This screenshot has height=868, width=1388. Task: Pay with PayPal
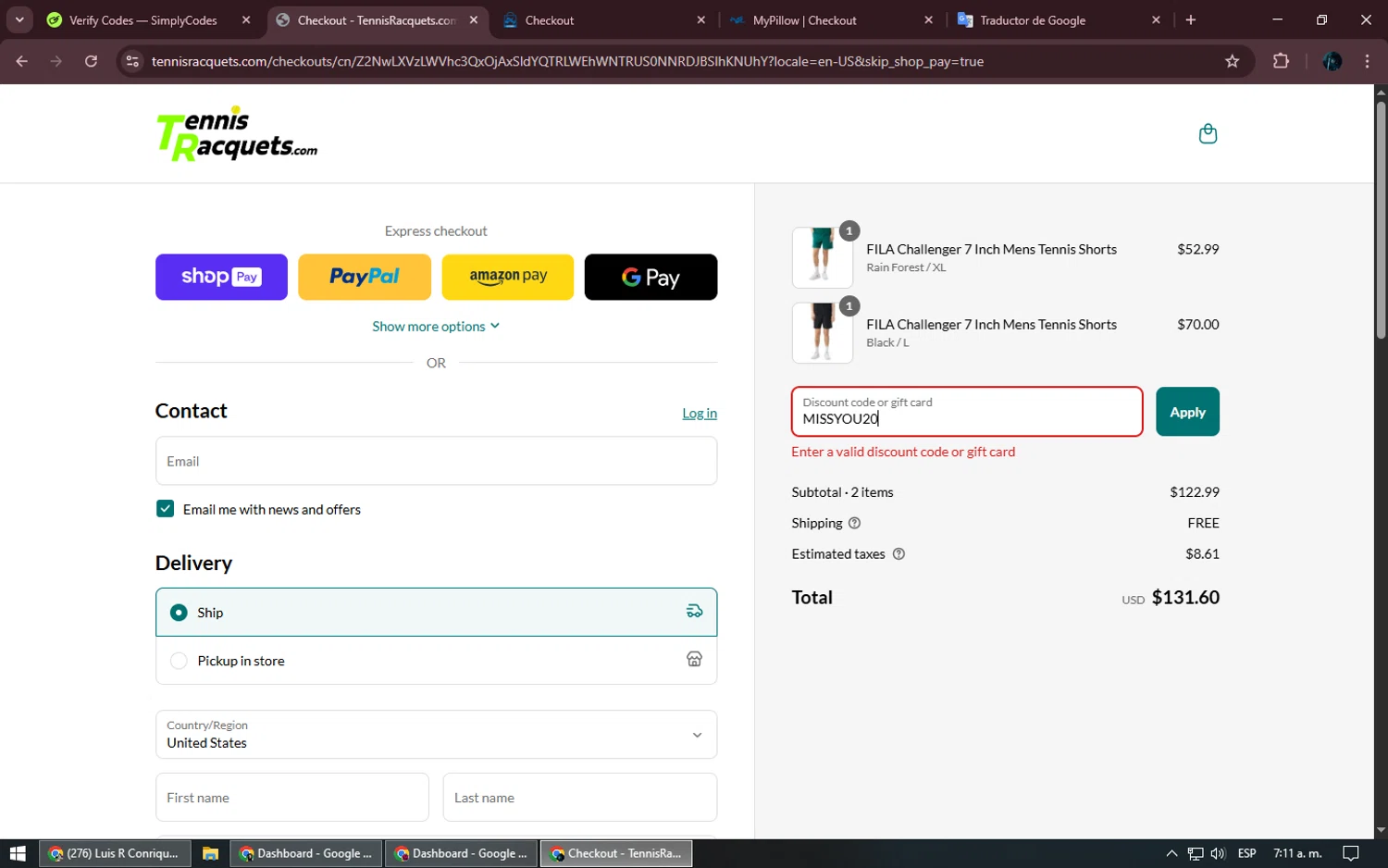click(365, 277)
